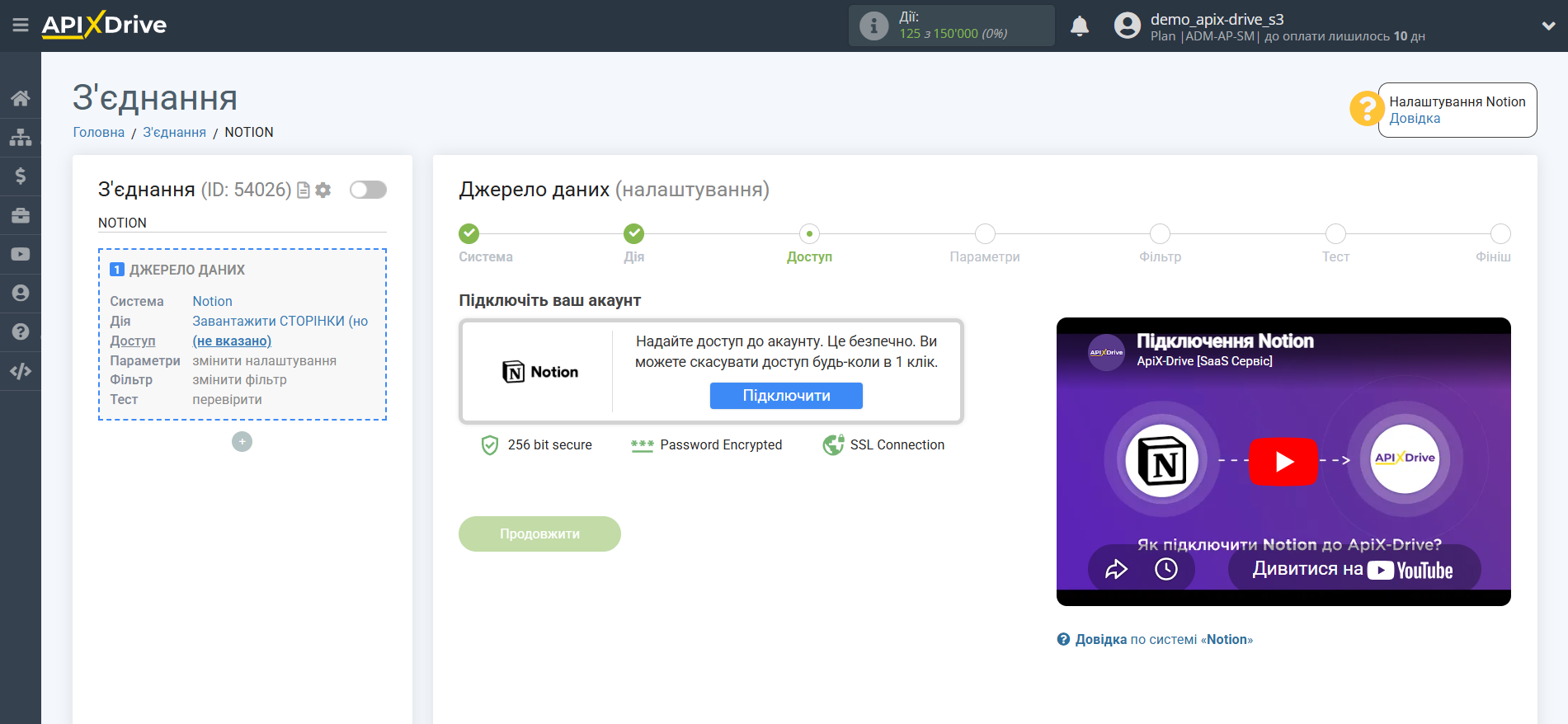Click the (не вказано) access link
1568x724 pixels.
coord(232,341)
